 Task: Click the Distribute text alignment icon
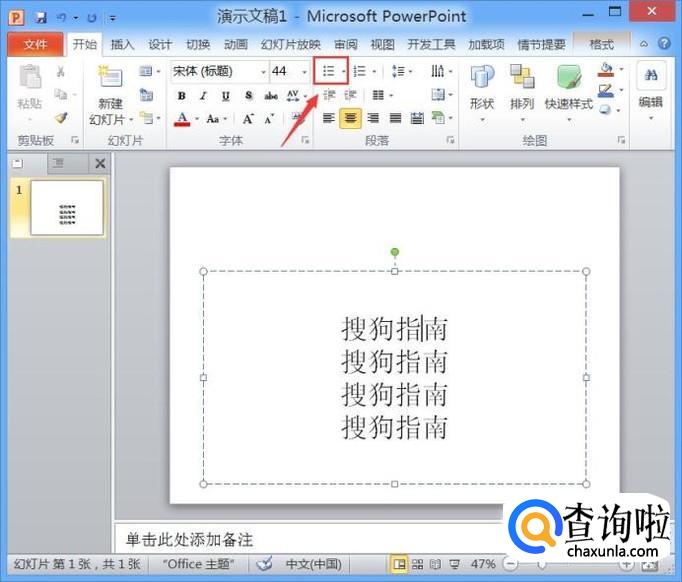coord(417,118)
